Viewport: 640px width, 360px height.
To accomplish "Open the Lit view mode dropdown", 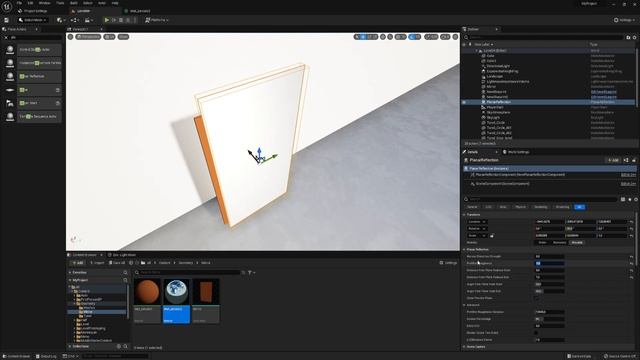I will point(109,37).
